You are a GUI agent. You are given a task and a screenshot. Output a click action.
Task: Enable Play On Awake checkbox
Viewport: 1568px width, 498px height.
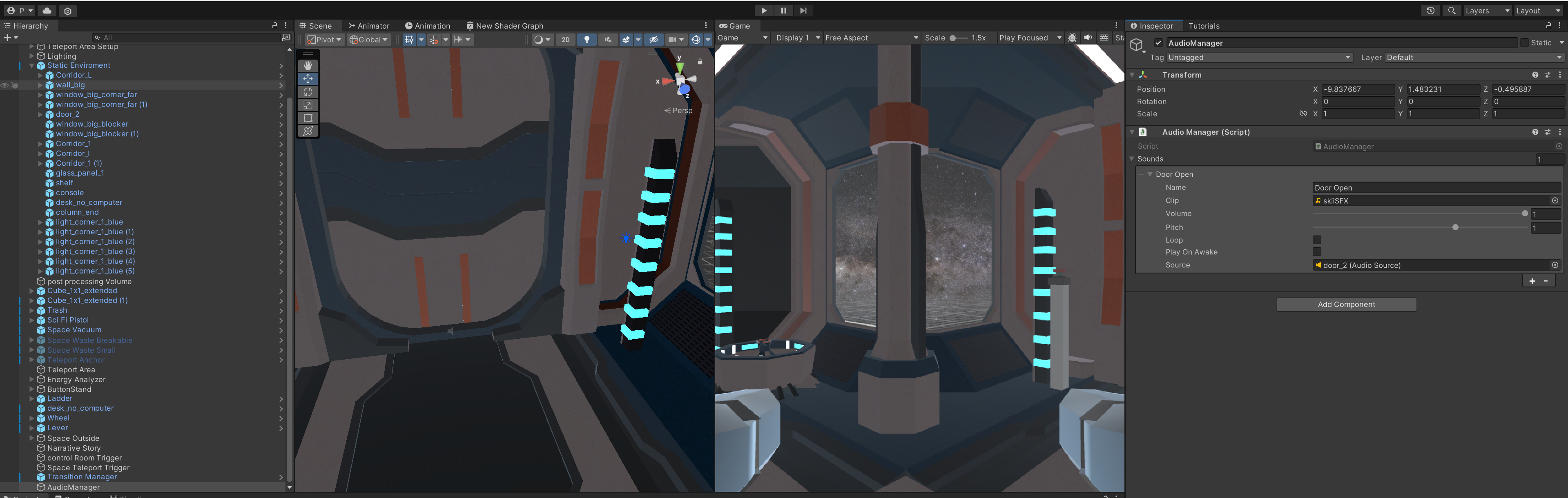click(x=1317, y=252)
